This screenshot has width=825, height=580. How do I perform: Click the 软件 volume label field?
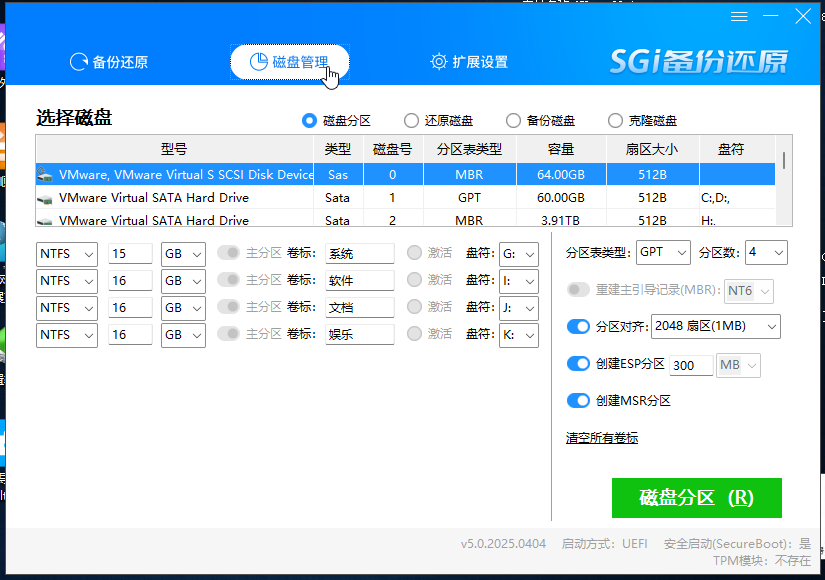(360, 281)
